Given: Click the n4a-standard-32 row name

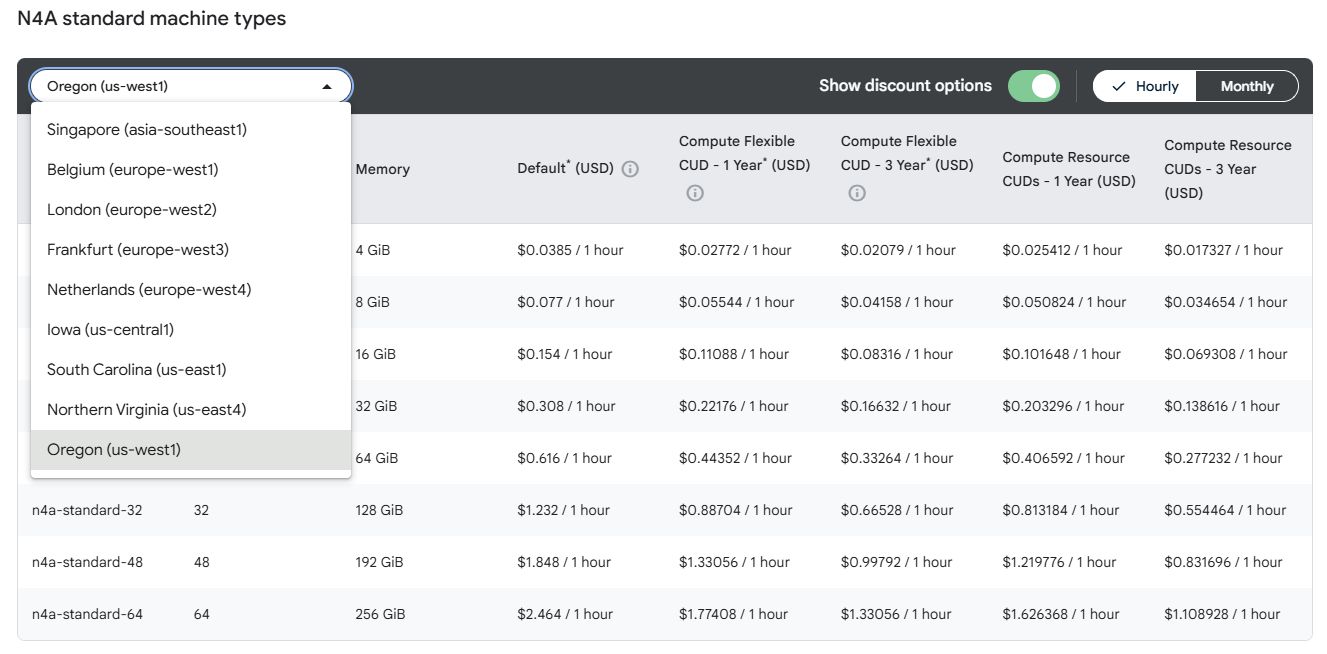Looking at the screenshot, I should 87,510.
